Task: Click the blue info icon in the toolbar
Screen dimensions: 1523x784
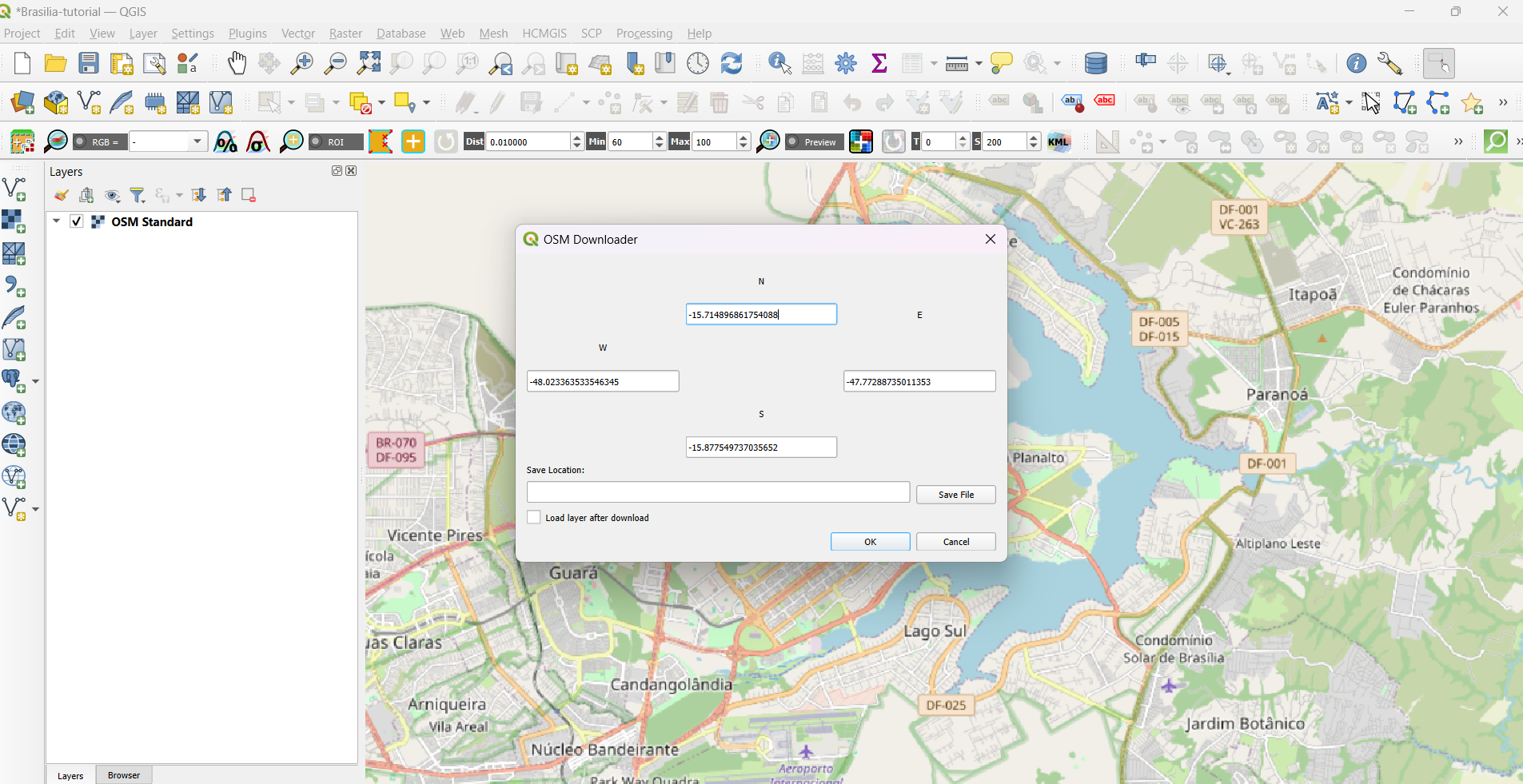Action: click(x=1356, y=63)
